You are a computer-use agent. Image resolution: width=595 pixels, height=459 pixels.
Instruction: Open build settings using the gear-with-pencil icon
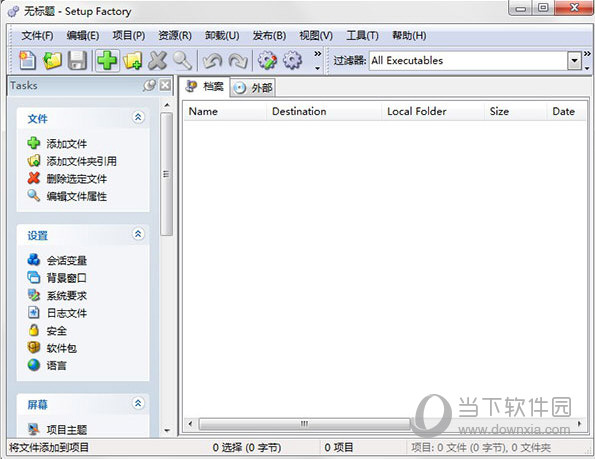click(x=267, y=61)
